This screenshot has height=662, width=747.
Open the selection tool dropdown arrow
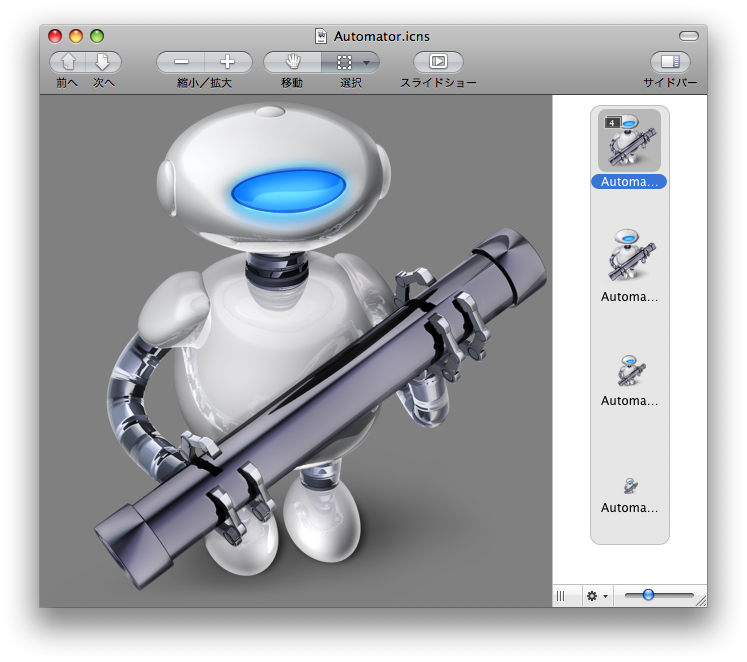pyautogui.click(x=367, y=62)
